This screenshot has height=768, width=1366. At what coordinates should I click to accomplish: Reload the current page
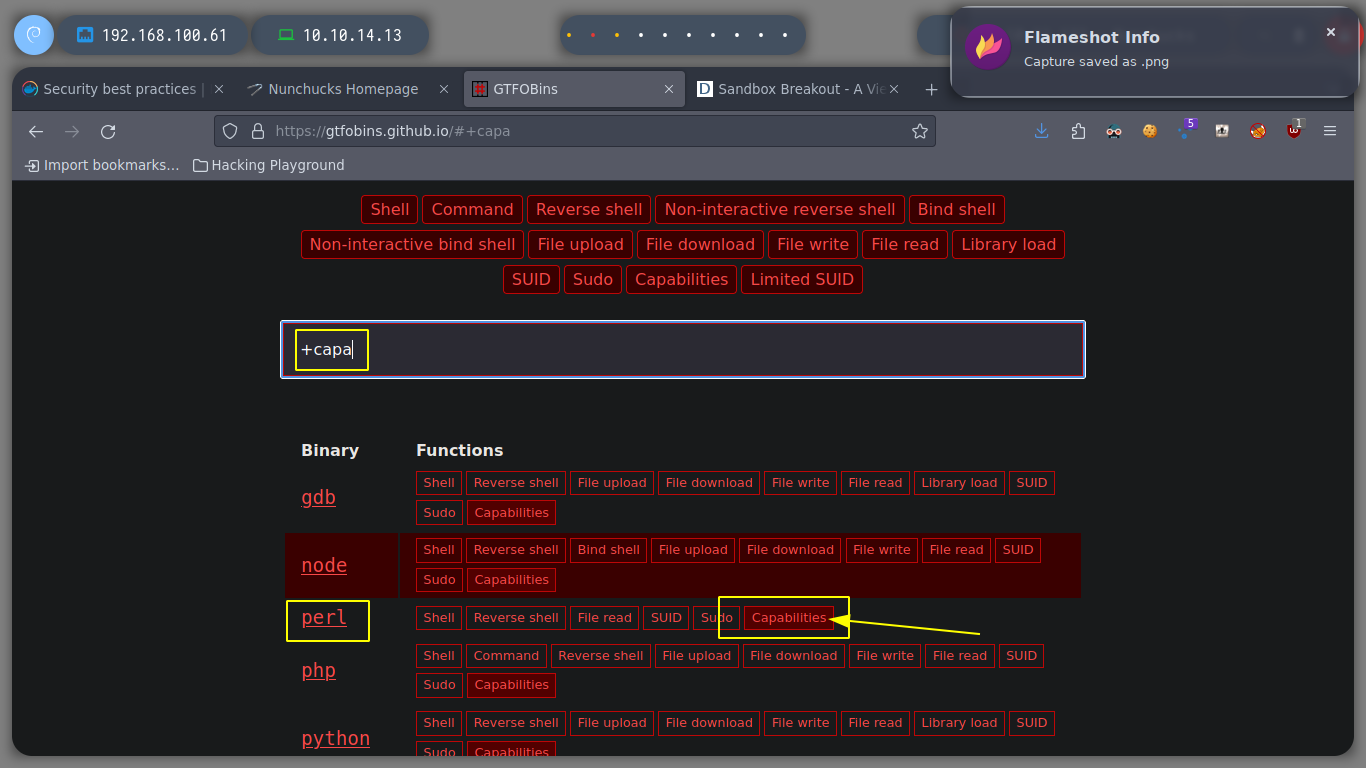[x=108, y=131]
